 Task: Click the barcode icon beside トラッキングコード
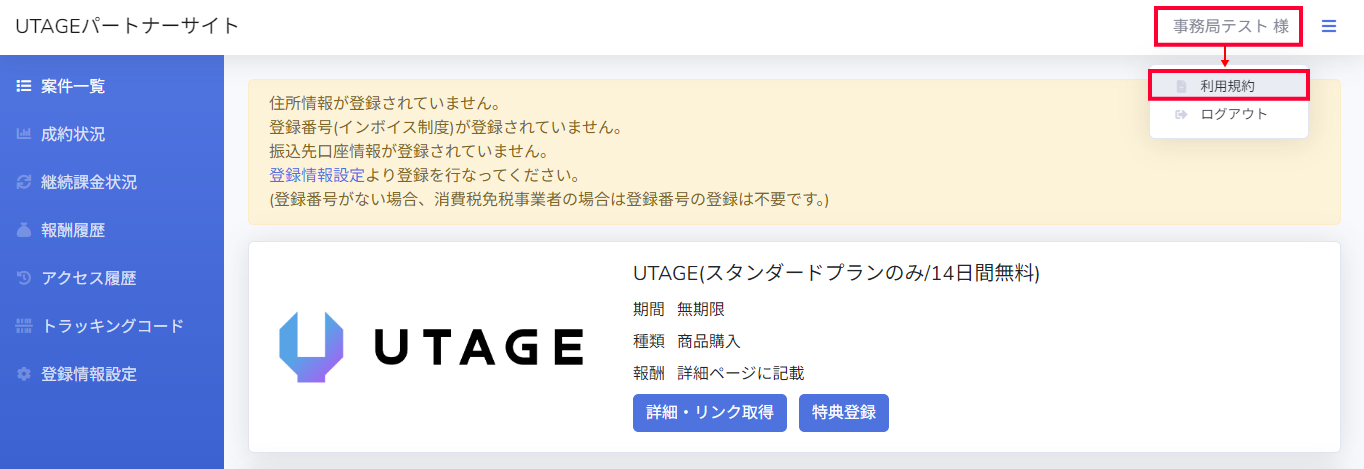coord(24,326)
